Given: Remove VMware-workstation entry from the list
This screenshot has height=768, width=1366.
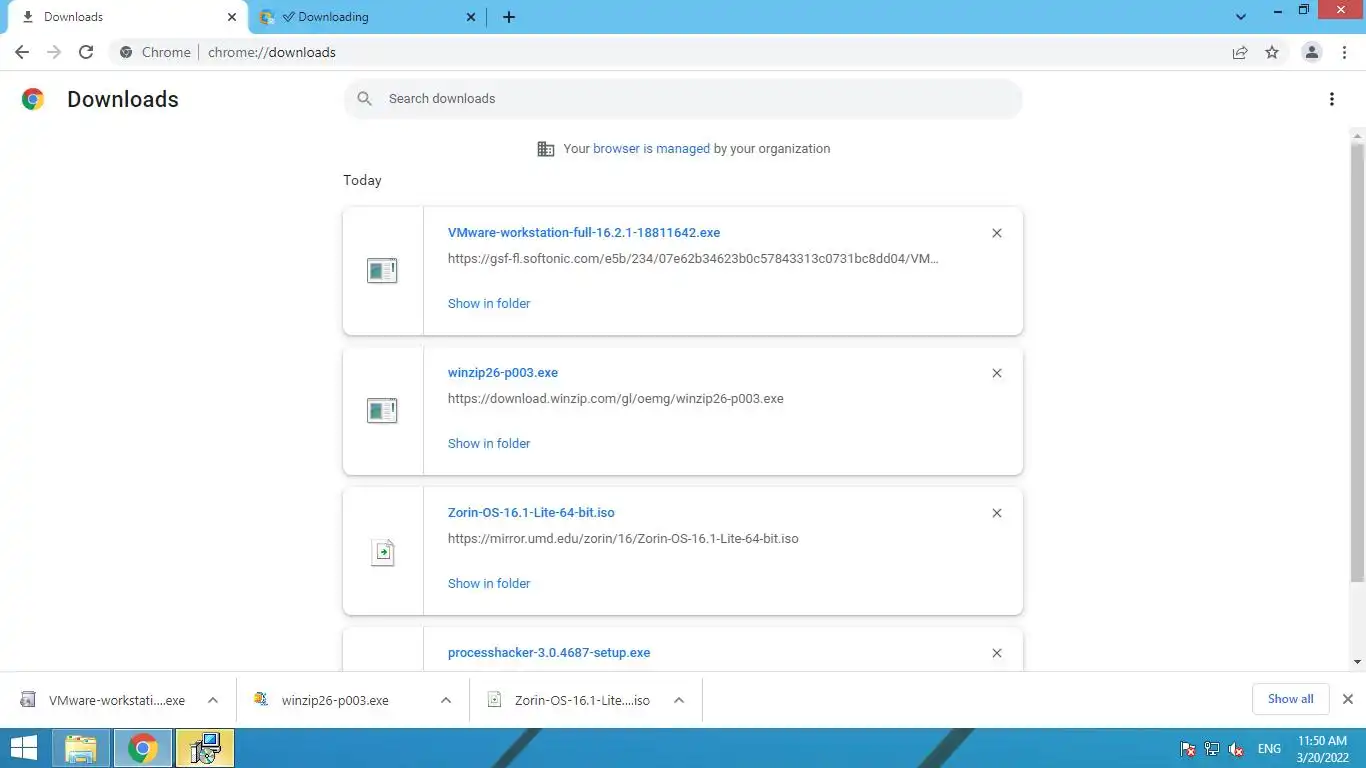Looking at the screenshot, I should point(997,233).
